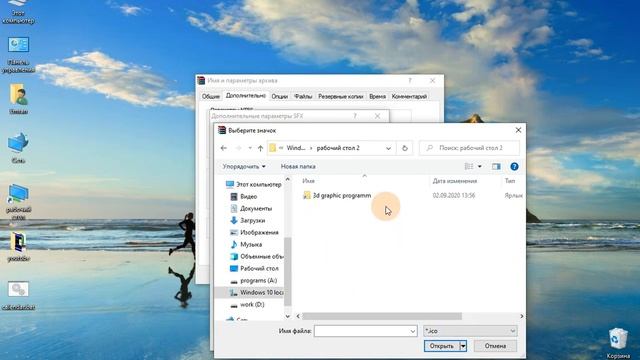640x360 pixels.
Task: Switch to 'Дополнительно' tab in archive window
Action: pyautogui.click(x=246, y=96)
